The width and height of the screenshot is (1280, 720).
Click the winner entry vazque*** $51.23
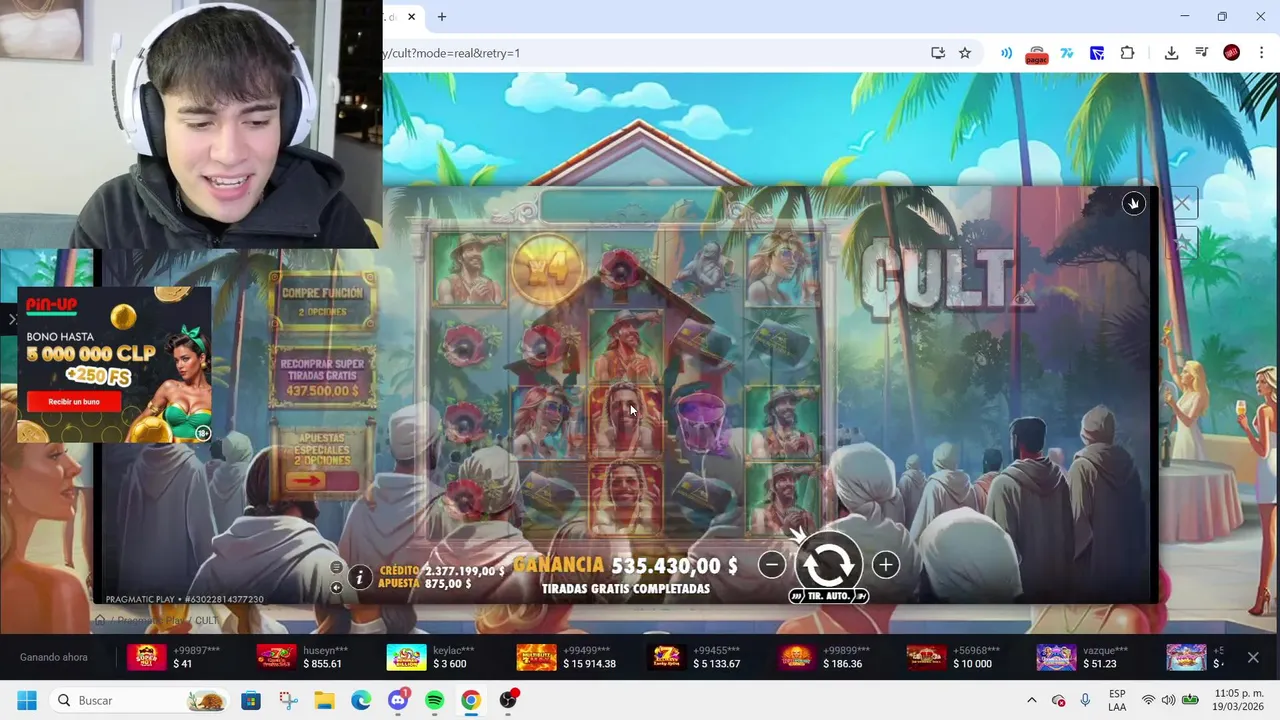(1083, 657)
